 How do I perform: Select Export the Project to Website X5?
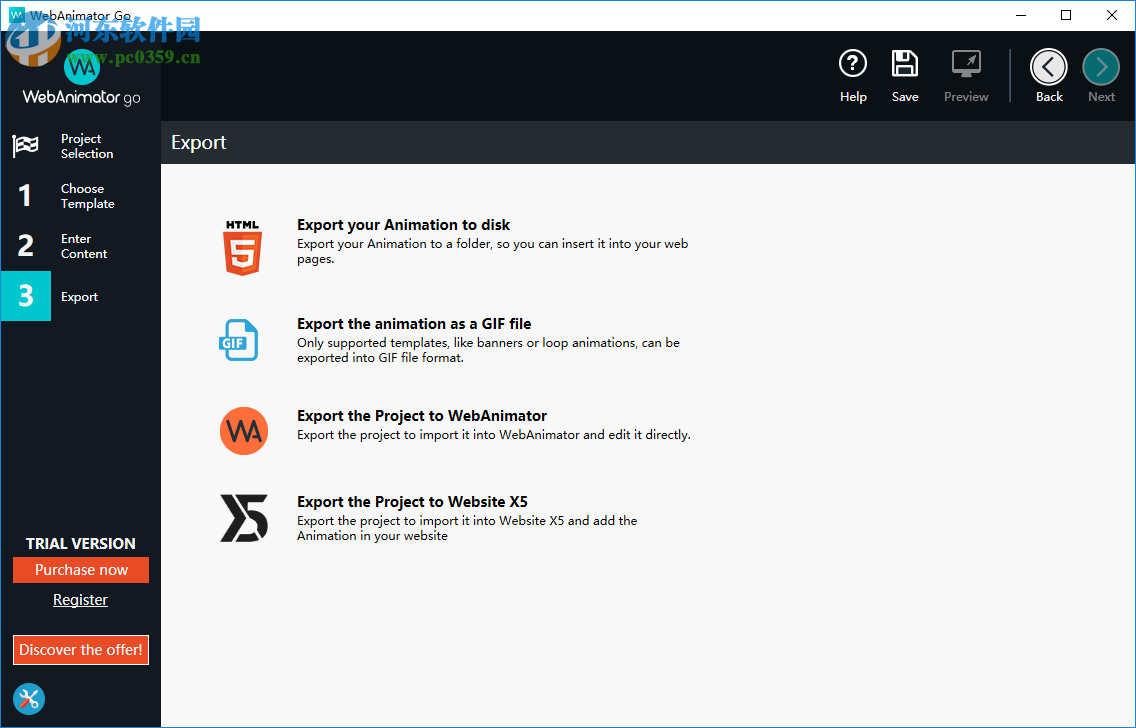[412, 502]
